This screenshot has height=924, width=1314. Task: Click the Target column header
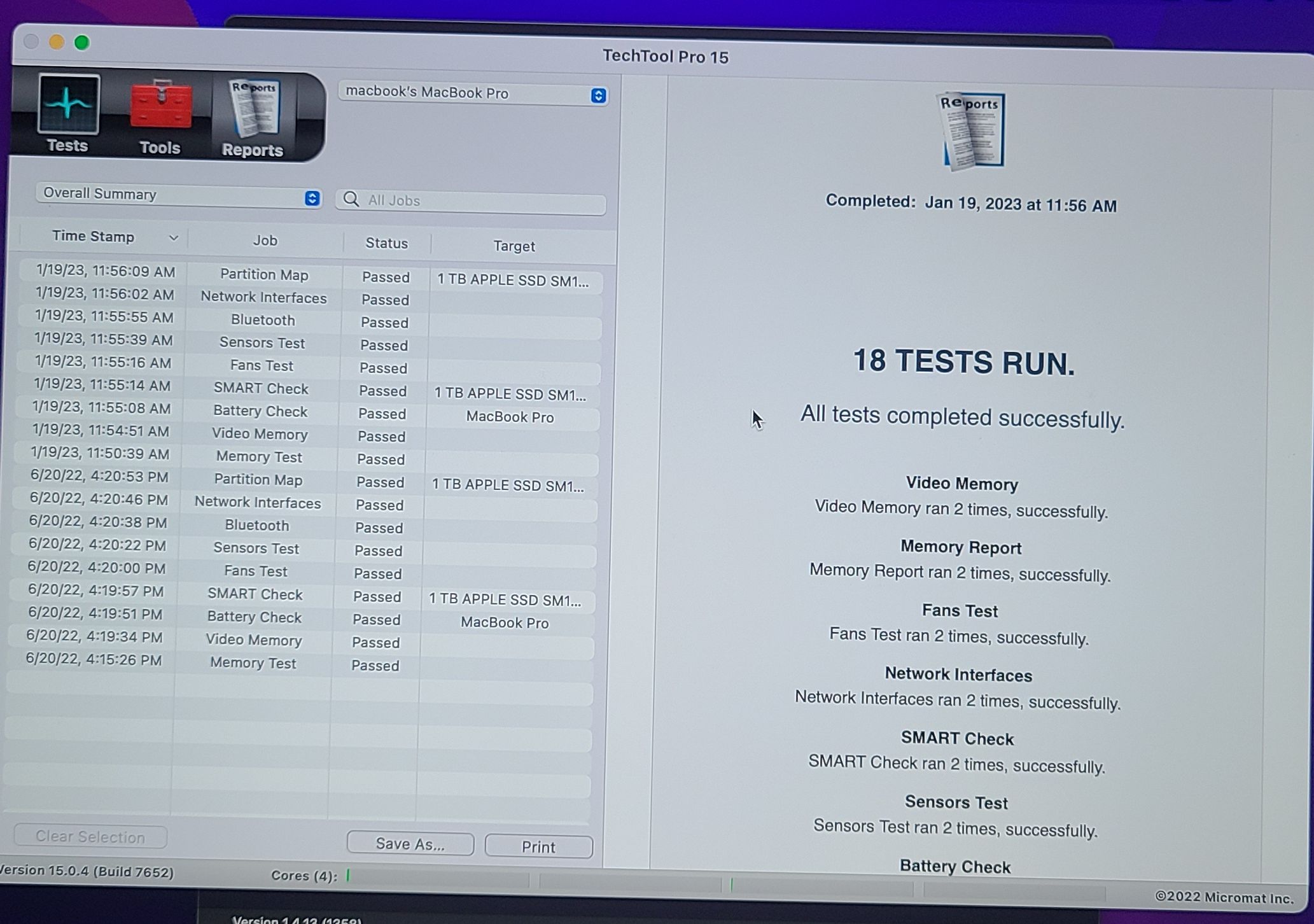pyautogui.click(x=514, y=246)
